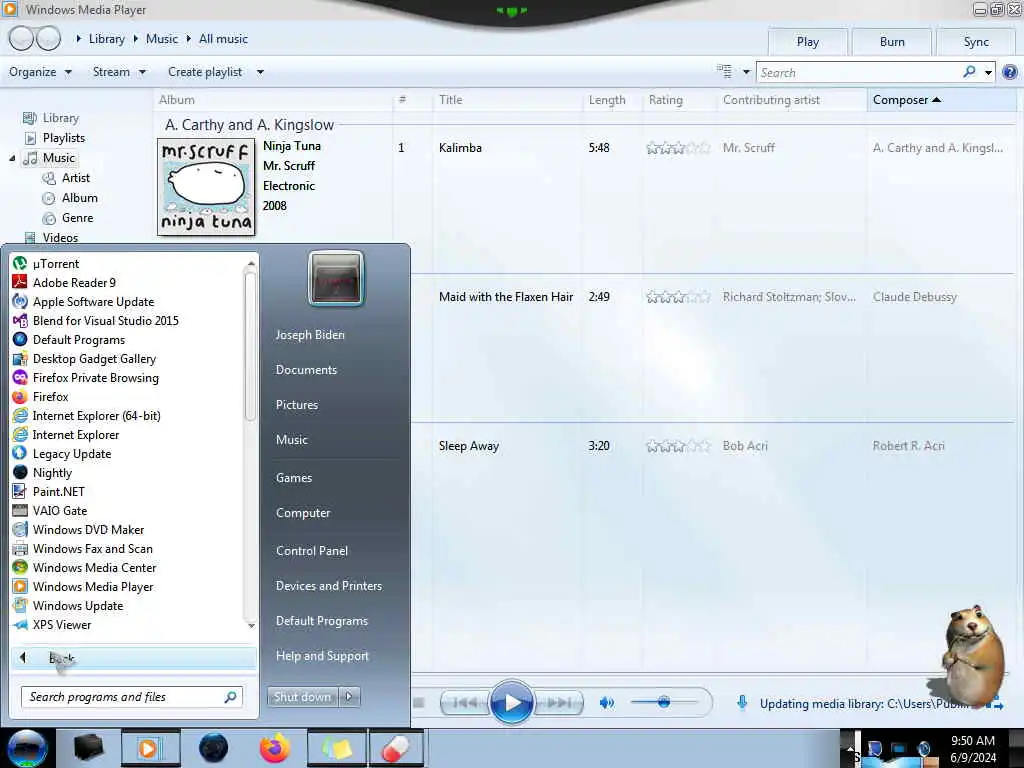Launch Windows DVD Maker
This screenshot has width=1024, height=768.
point(78,530)
